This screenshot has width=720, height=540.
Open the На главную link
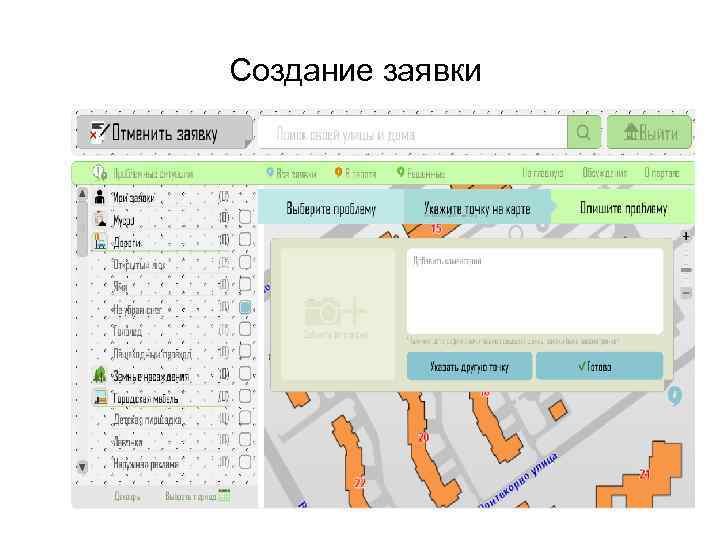[x=543, y=173]
